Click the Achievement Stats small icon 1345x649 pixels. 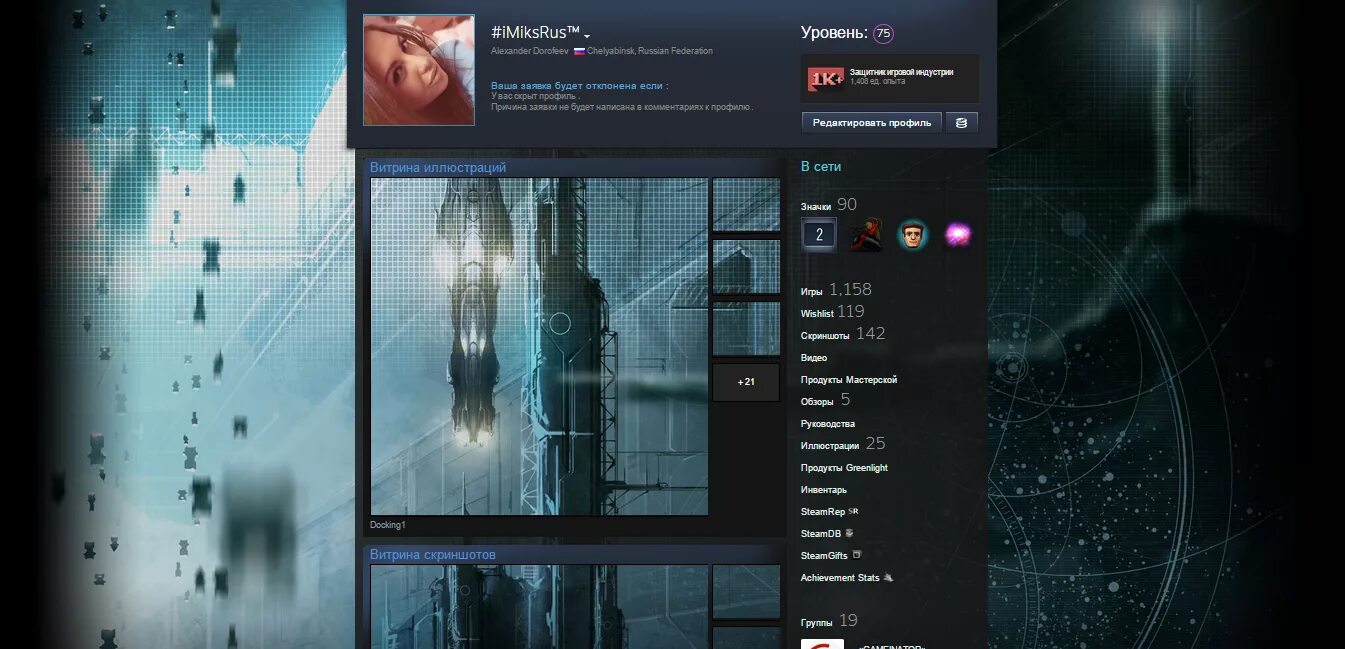888,577
